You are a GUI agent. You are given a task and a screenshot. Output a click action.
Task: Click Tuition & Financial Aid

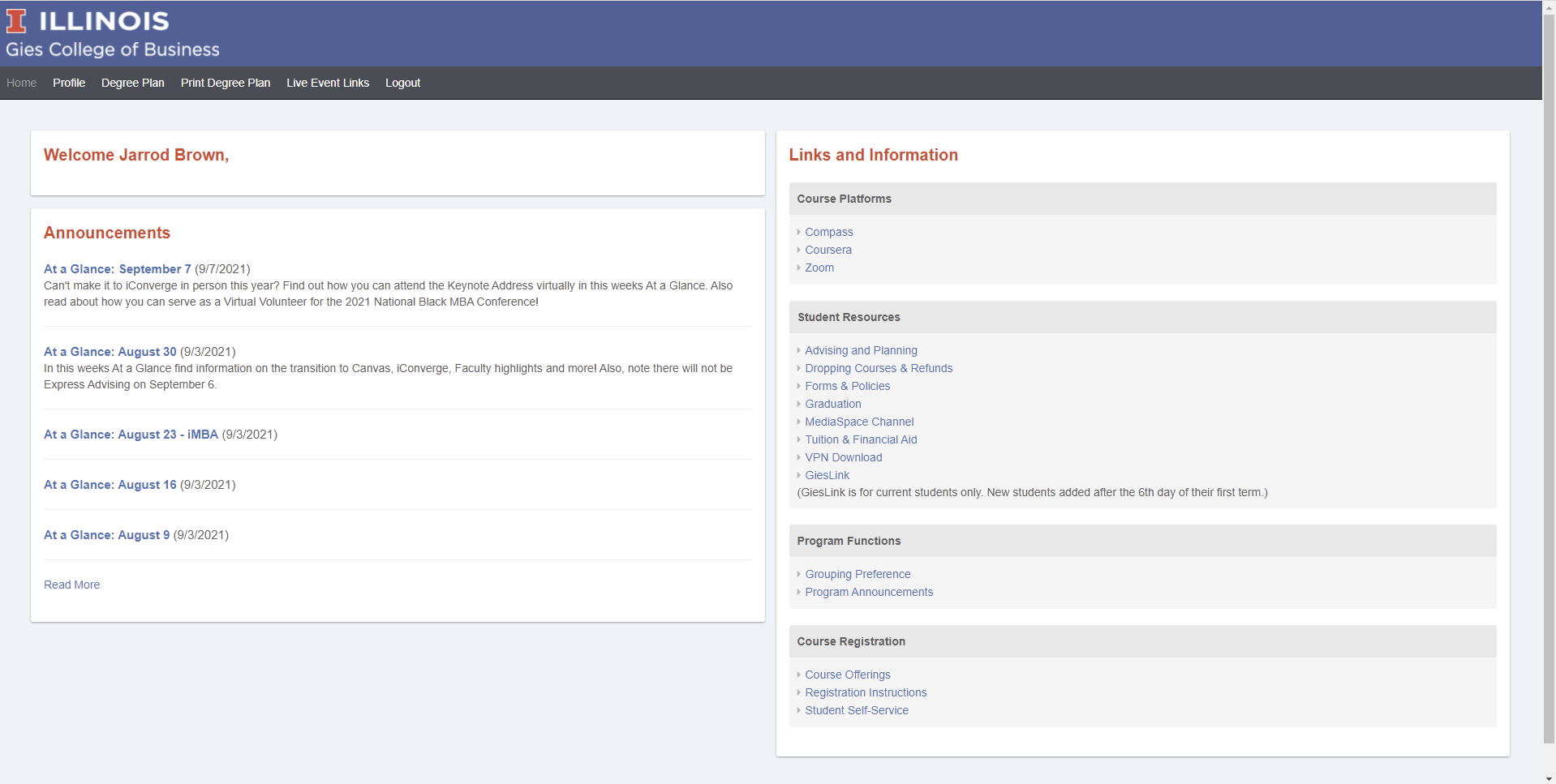click(861, 439)
